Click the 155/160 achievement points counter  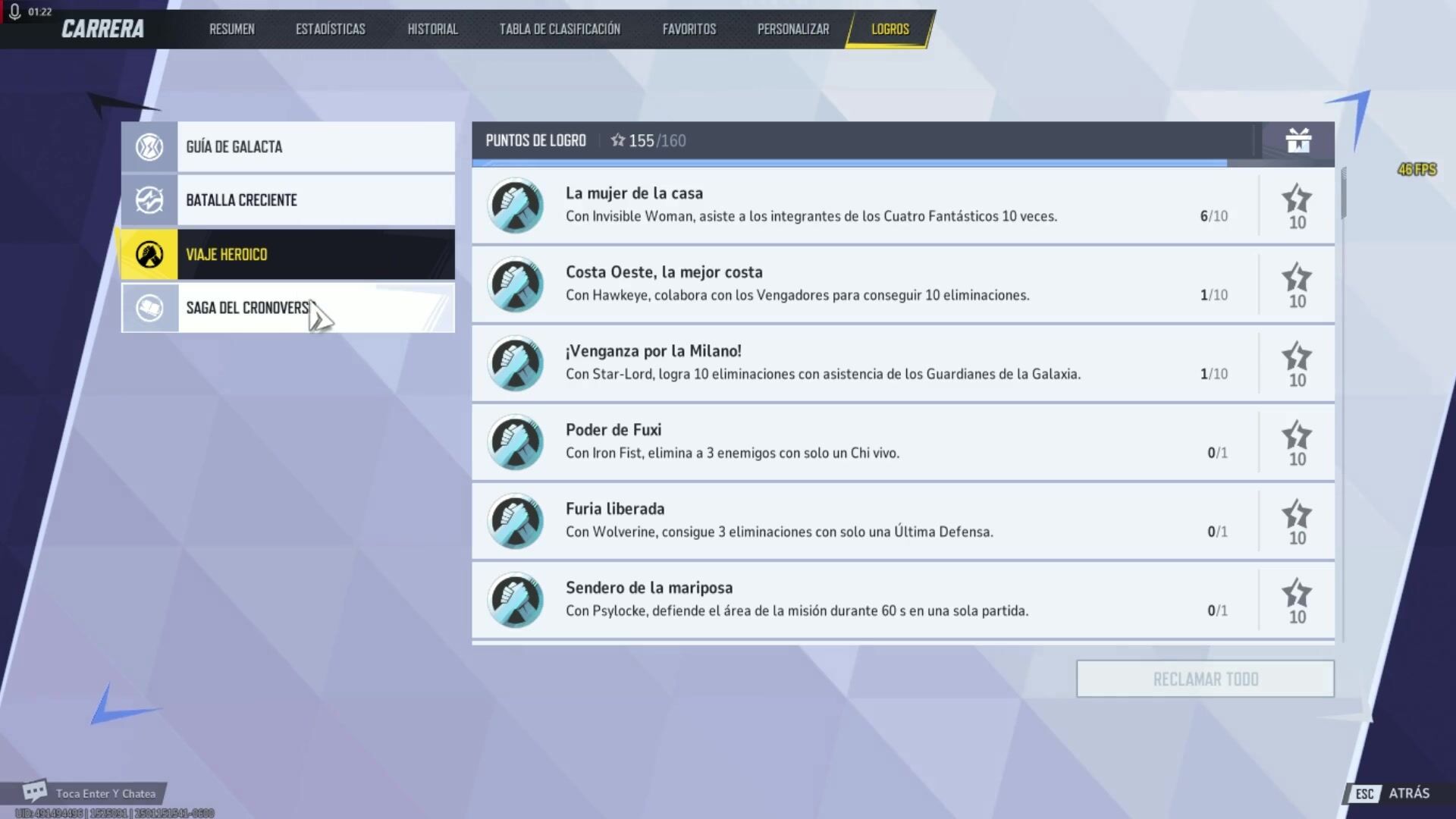pos(649,140)
